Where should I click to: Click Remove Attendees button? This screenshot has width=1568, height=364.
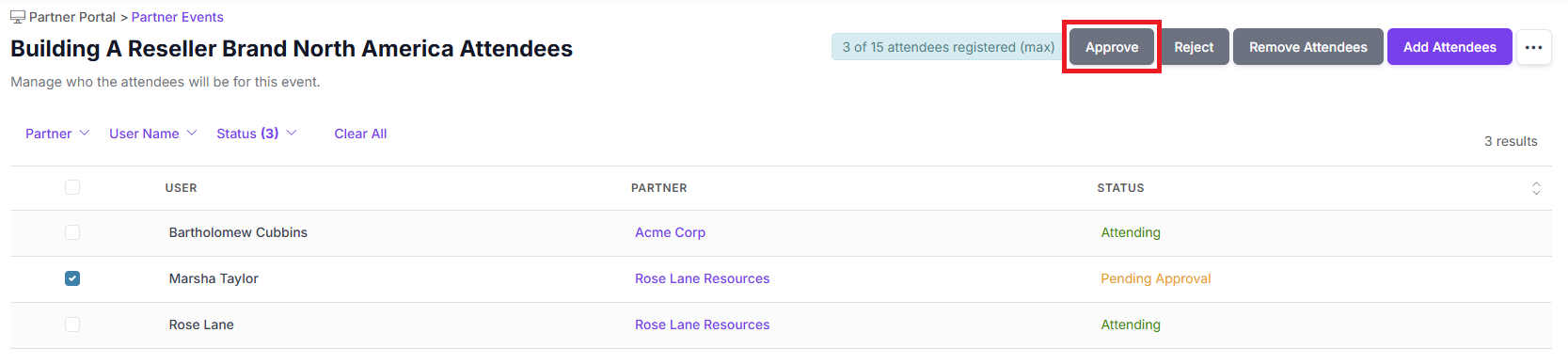click(x=1308, y=47)
